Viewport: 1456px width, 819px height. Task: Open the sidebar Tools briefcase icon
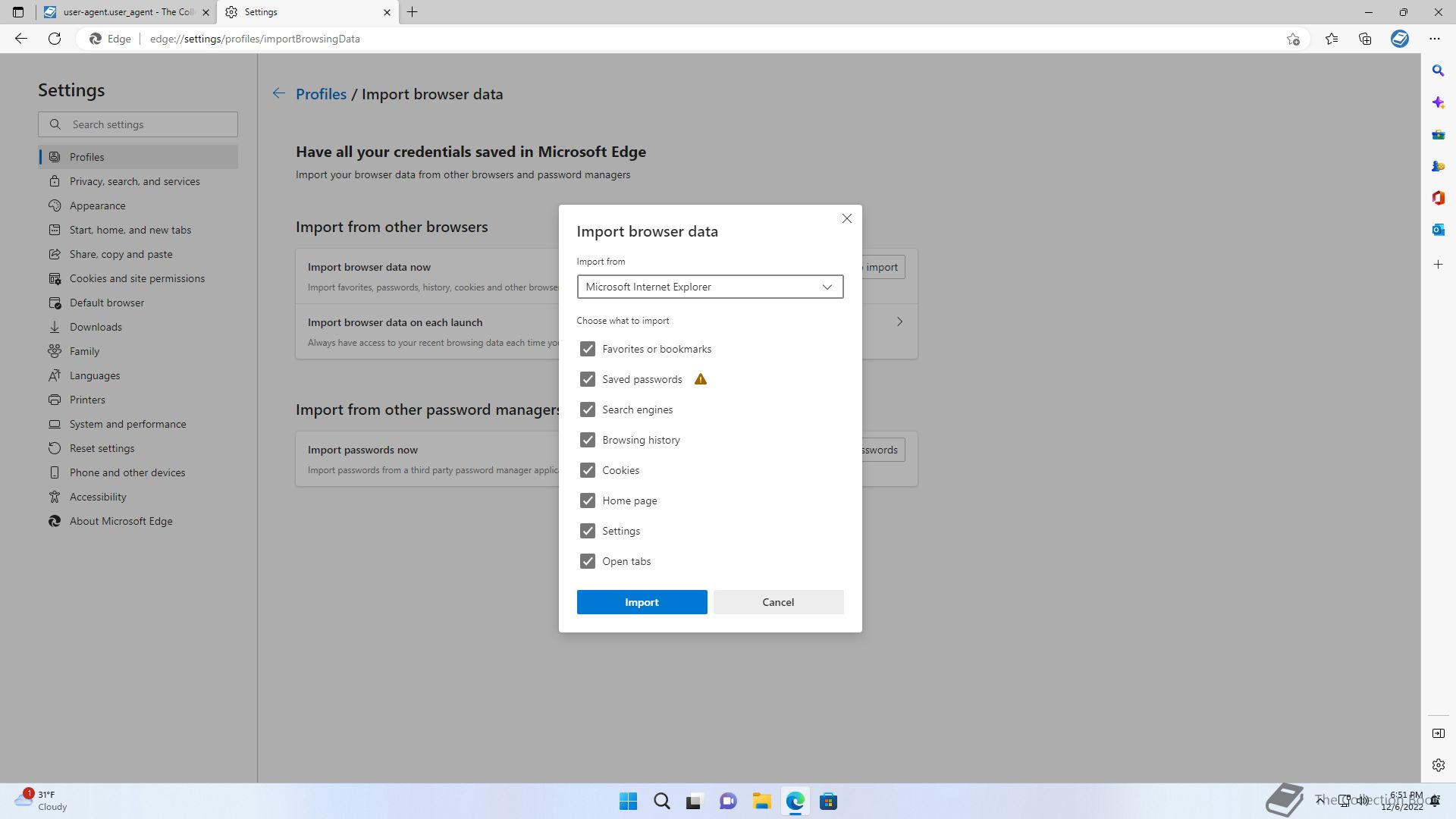click(x=1438, y=134)
